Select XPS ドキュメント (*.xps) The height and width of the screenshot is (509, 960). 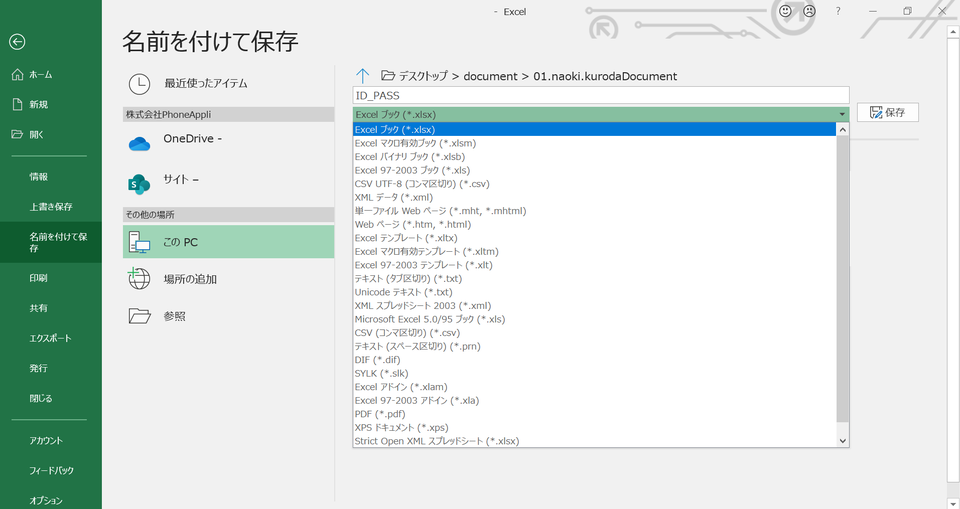click(594, 427)
